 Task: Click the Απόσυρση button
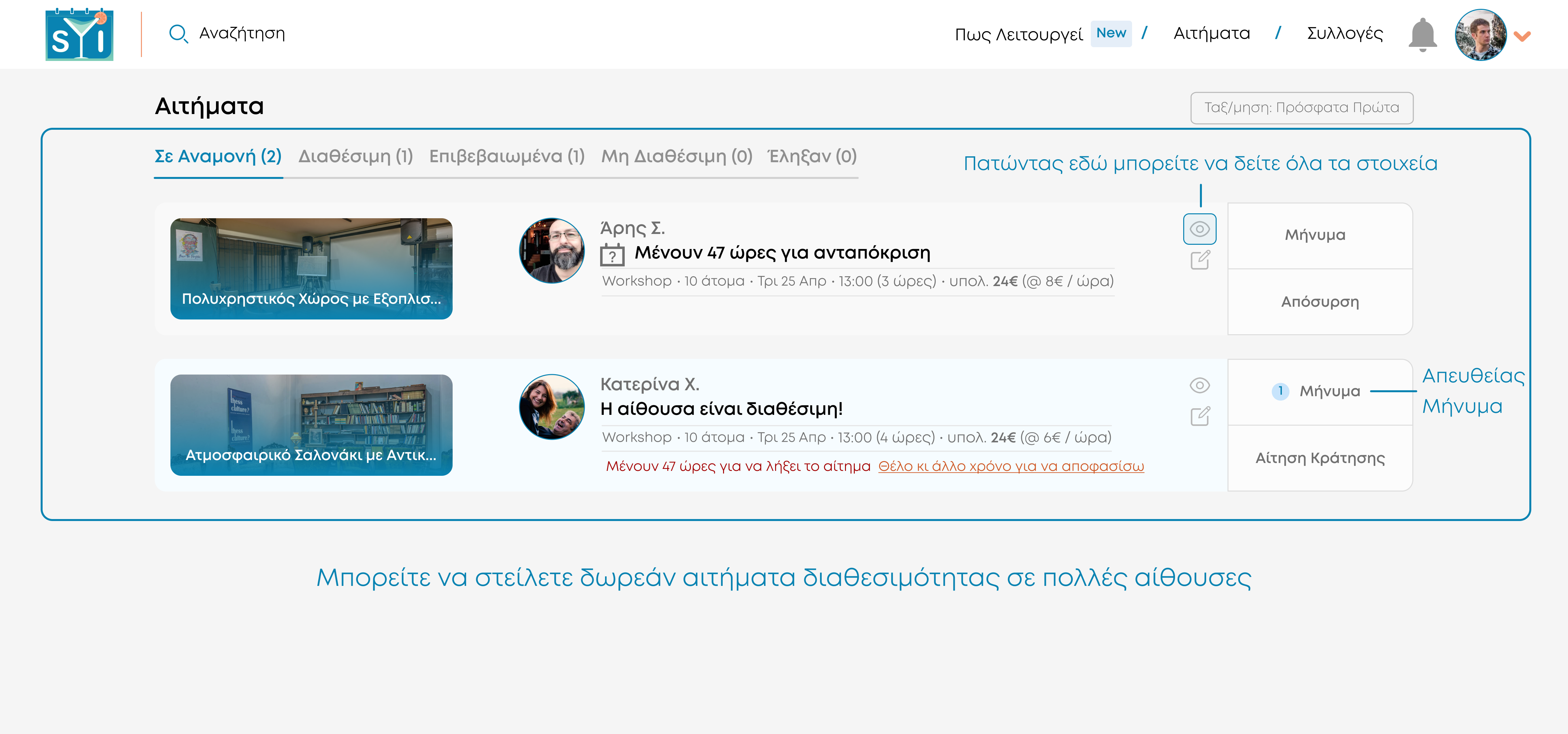coord(1320,302)
